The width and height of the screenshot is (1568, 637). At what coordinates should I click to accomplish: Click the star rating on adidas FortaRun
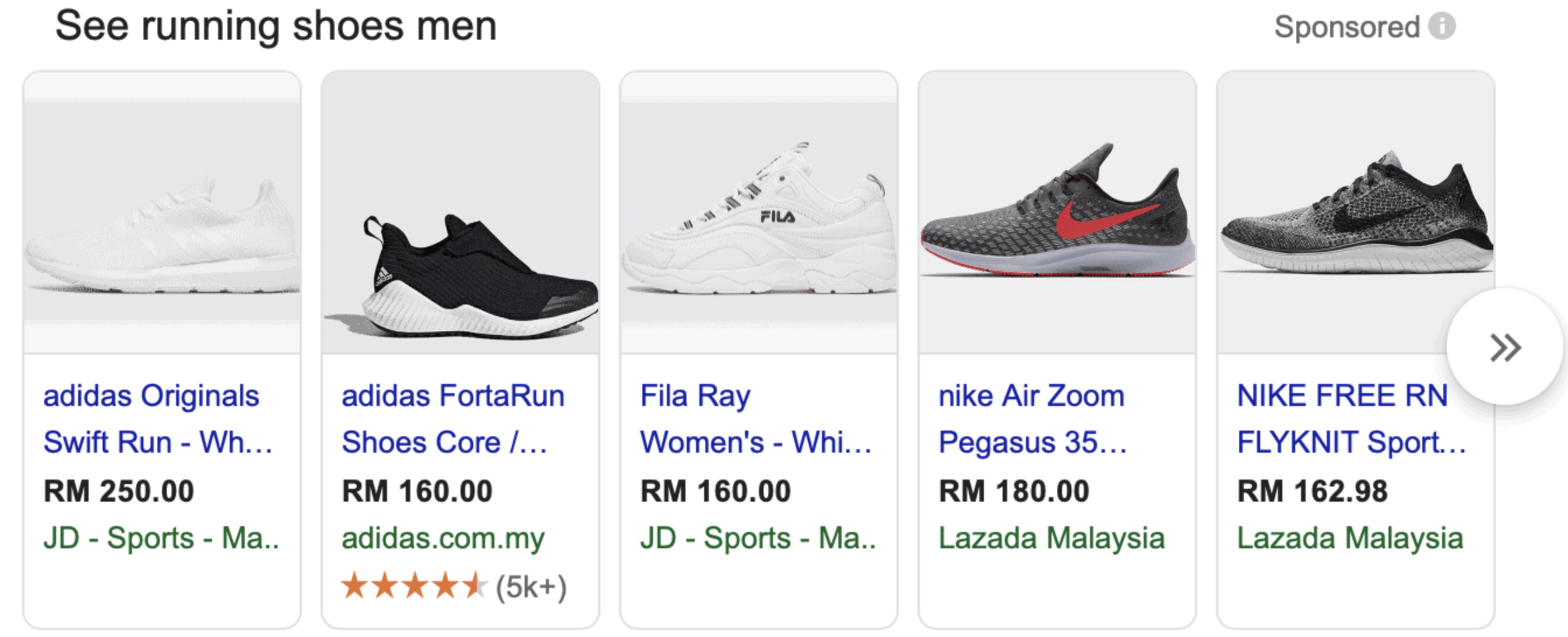[x=414, y=587]
